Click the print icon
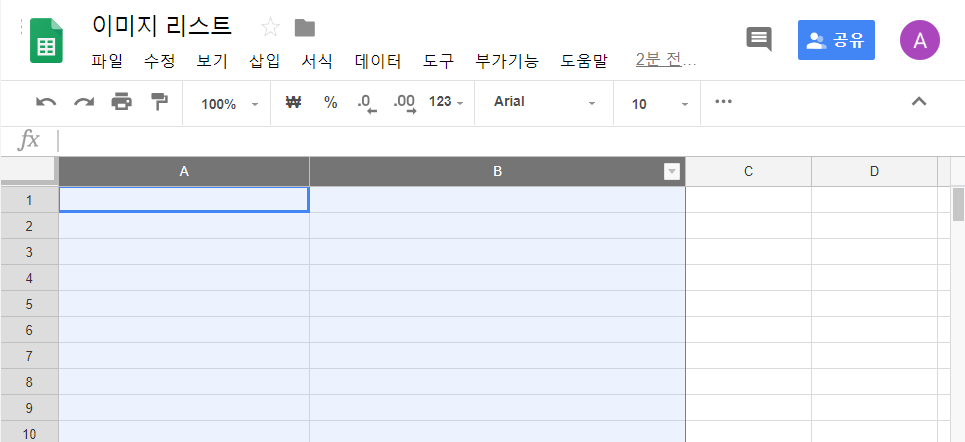 click(x=121, y=102)
